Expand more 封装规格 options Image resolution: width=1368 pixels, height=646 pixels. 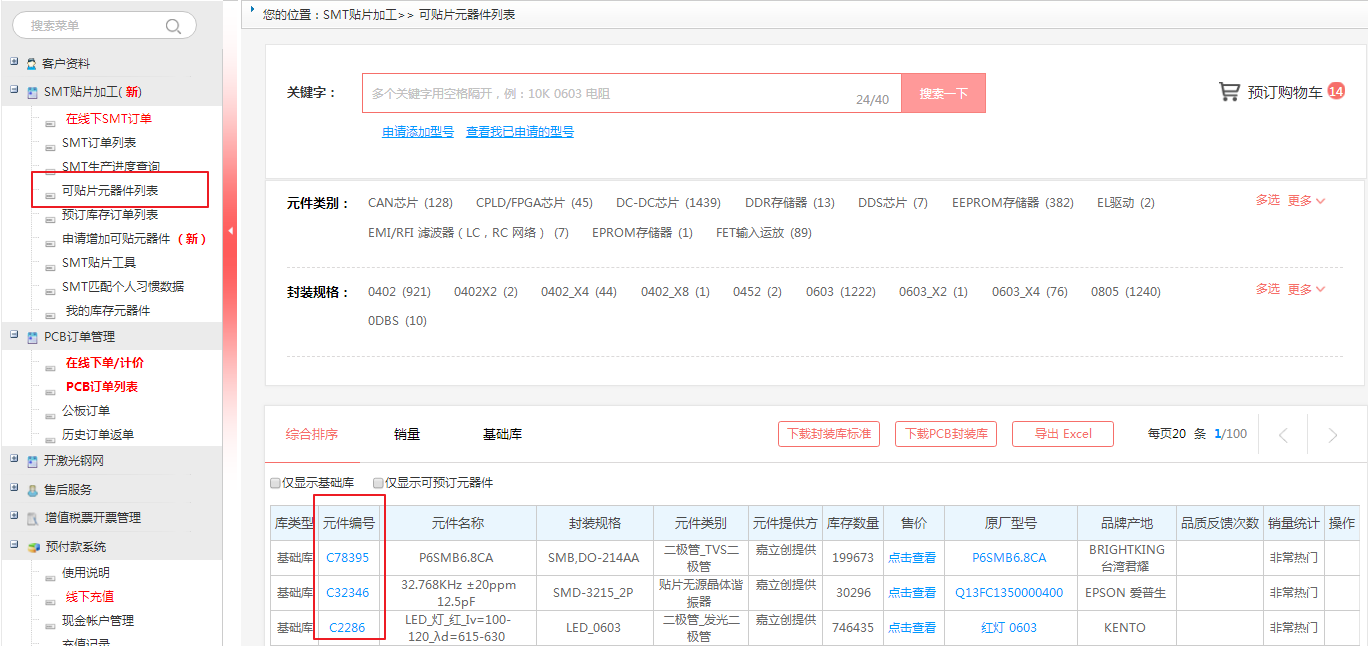click(1306, 289)
